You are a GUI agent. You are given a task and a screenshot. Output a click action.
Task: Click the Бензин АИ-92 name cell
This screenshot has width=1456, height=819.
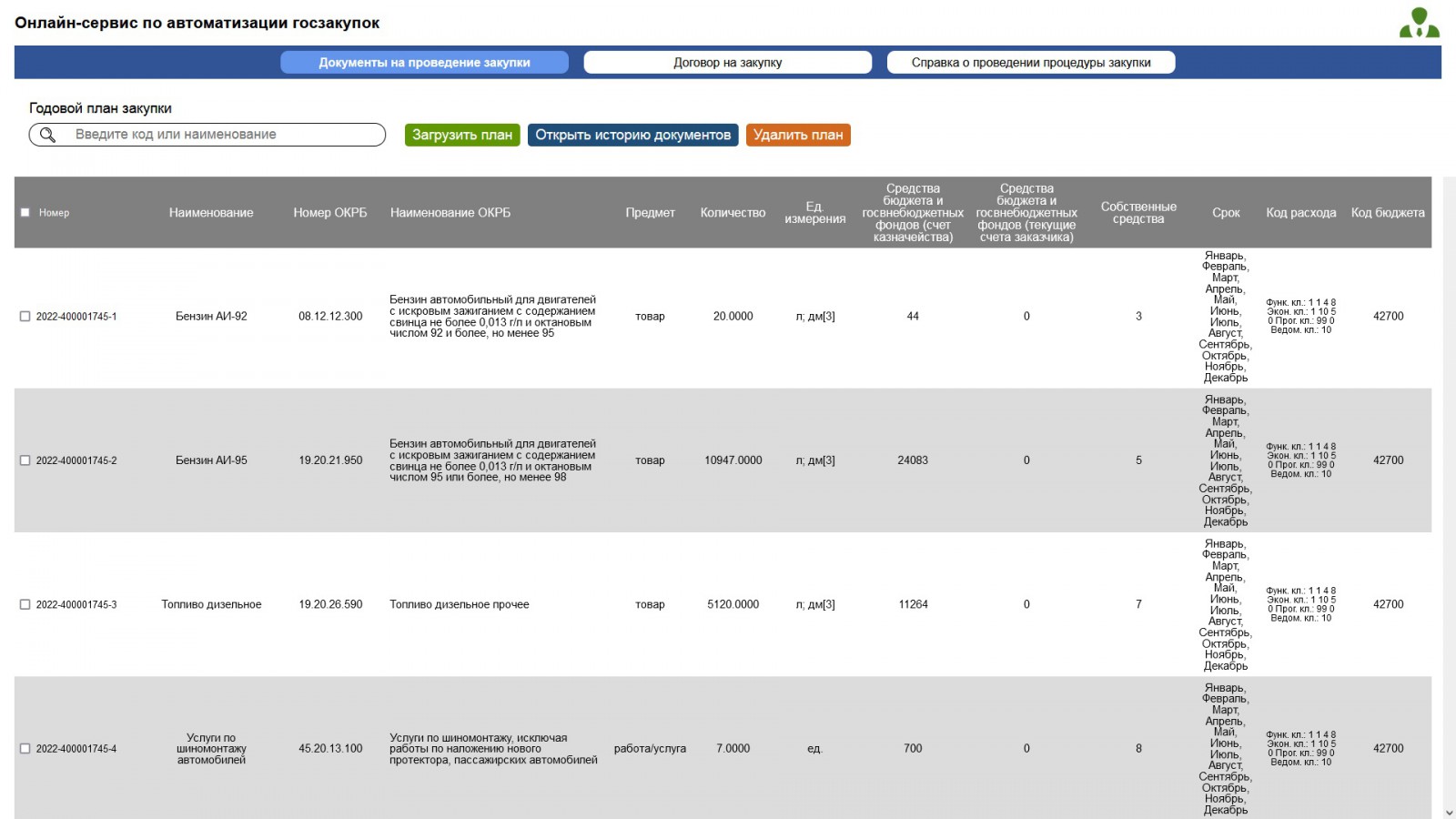click(211, 317)
